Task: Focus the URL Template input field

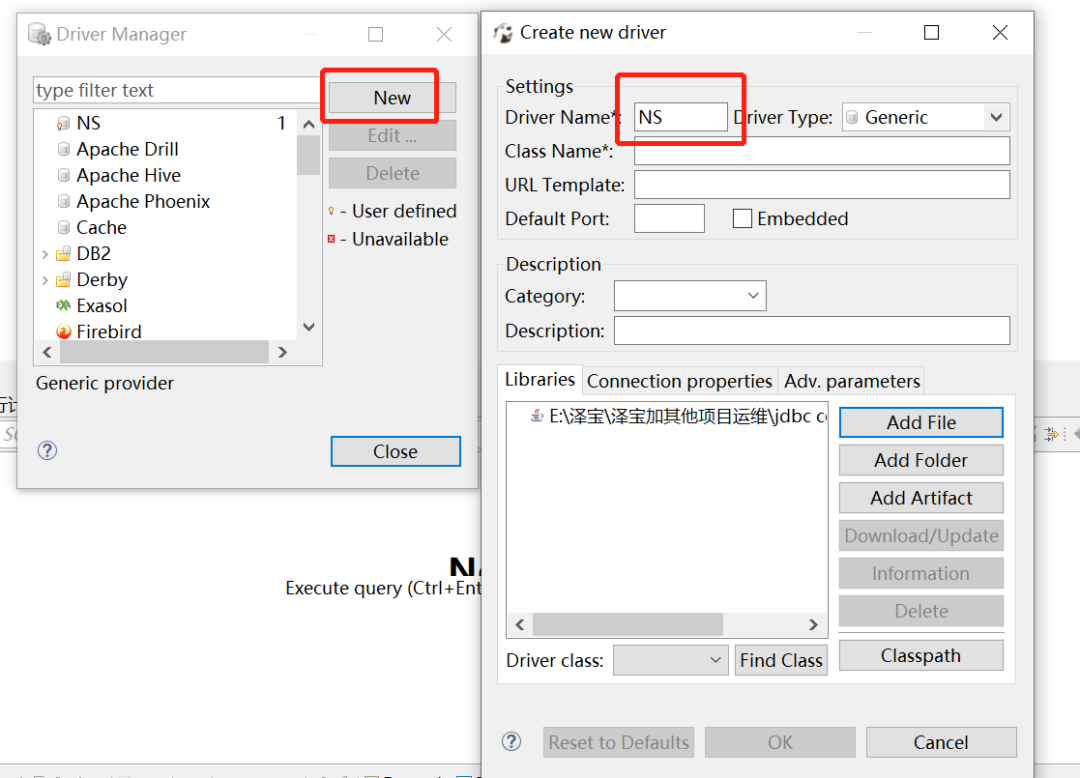Action: tap(822, 185)
